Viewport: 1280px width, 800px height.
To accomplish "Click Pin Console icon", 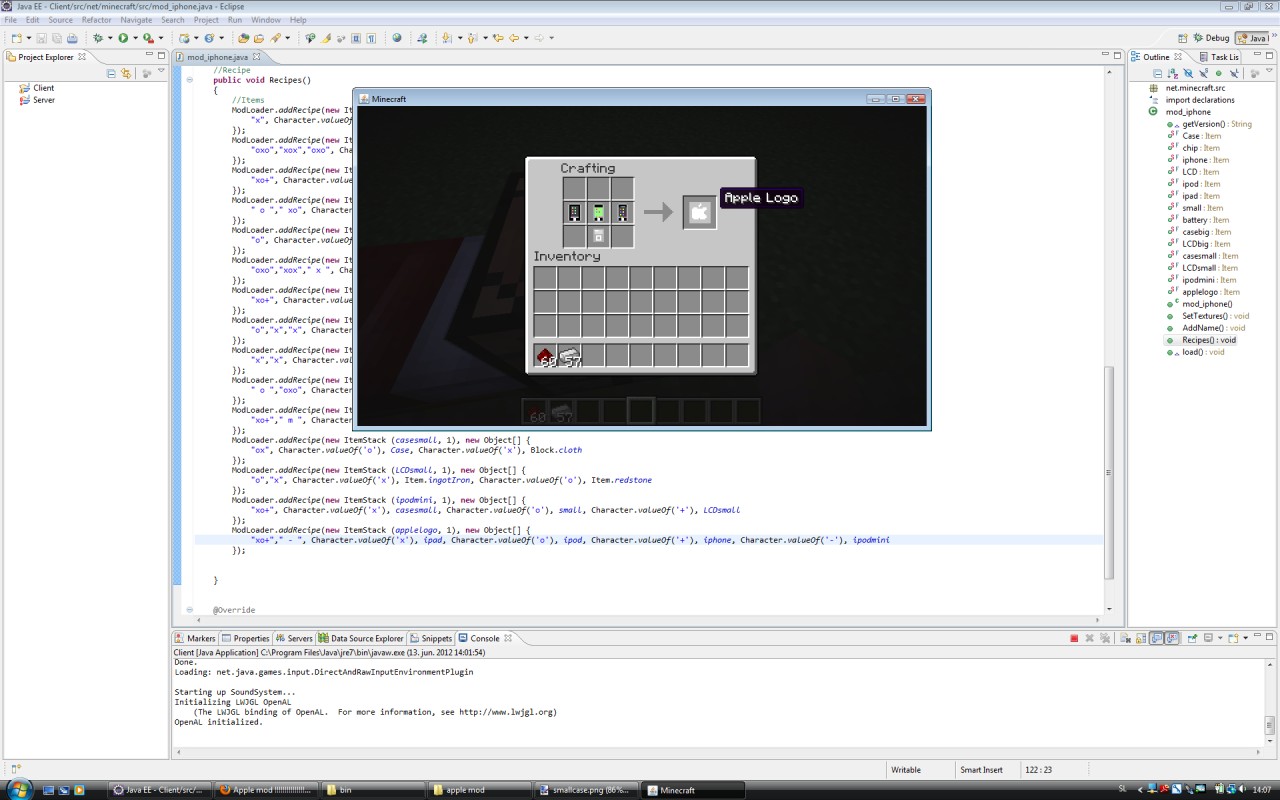I will click(x=1192, y=638).
